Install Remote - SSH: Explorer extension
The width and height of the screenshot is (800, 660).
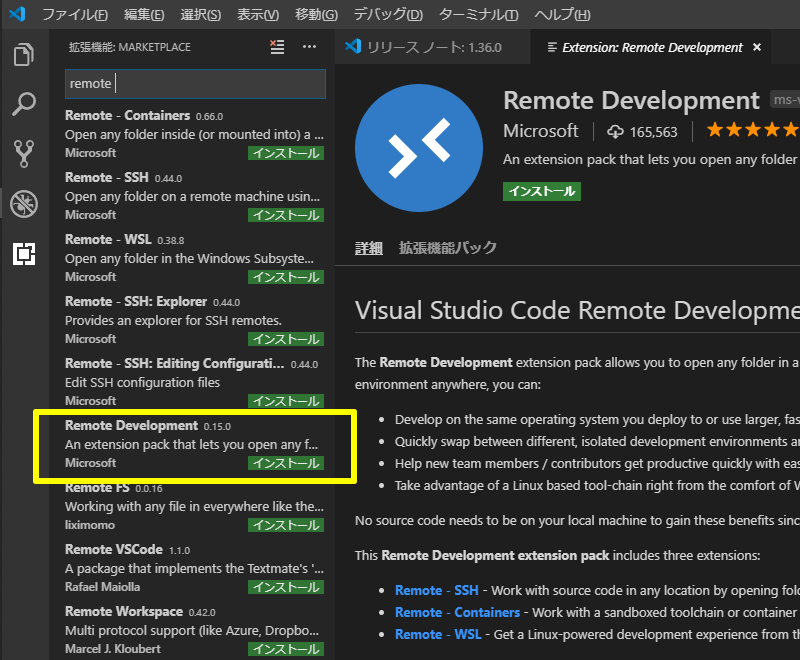click(286, 339)
